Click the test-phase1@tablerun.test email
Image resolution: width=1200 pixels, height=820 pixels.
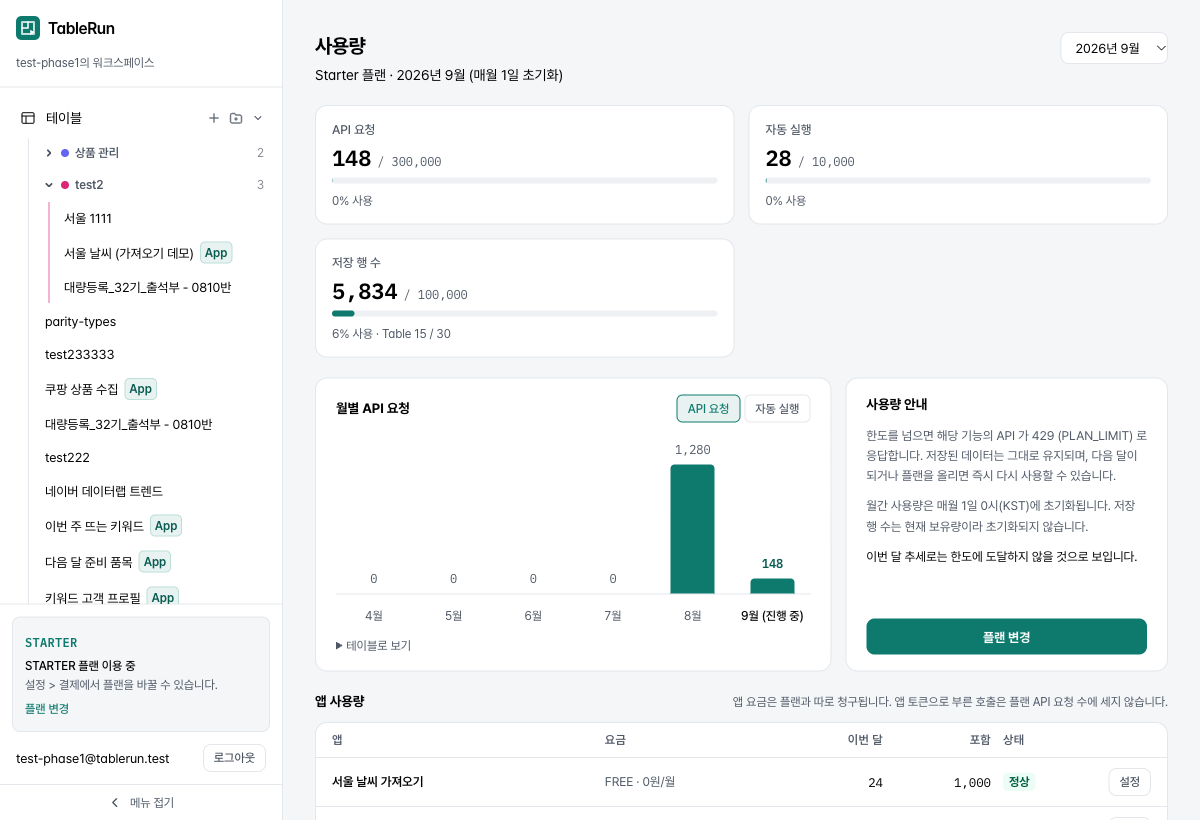[93, 758]
